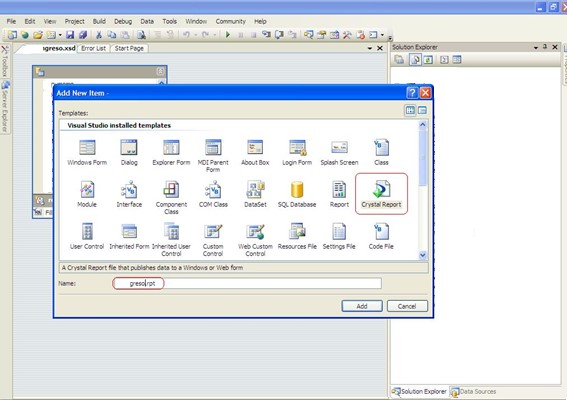
Task: Pick the User Control template
Action: click(87, 236)
